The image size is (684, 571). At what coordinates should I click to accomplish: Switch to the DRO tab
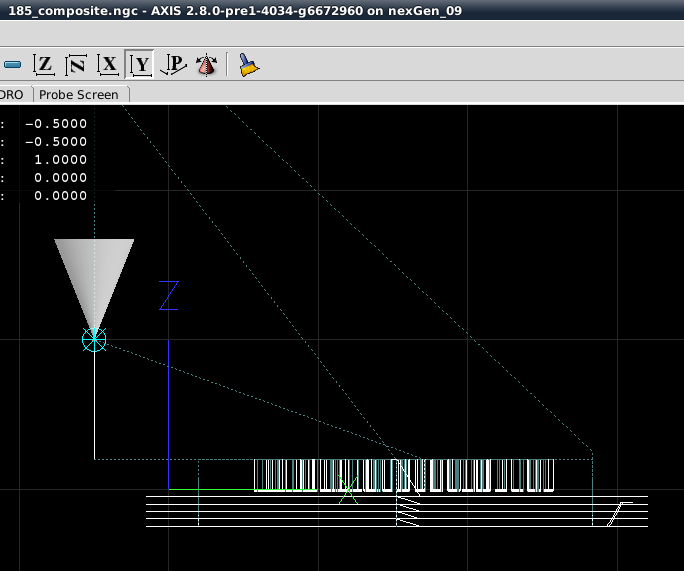pyautogui.click(x=12, y=94)
